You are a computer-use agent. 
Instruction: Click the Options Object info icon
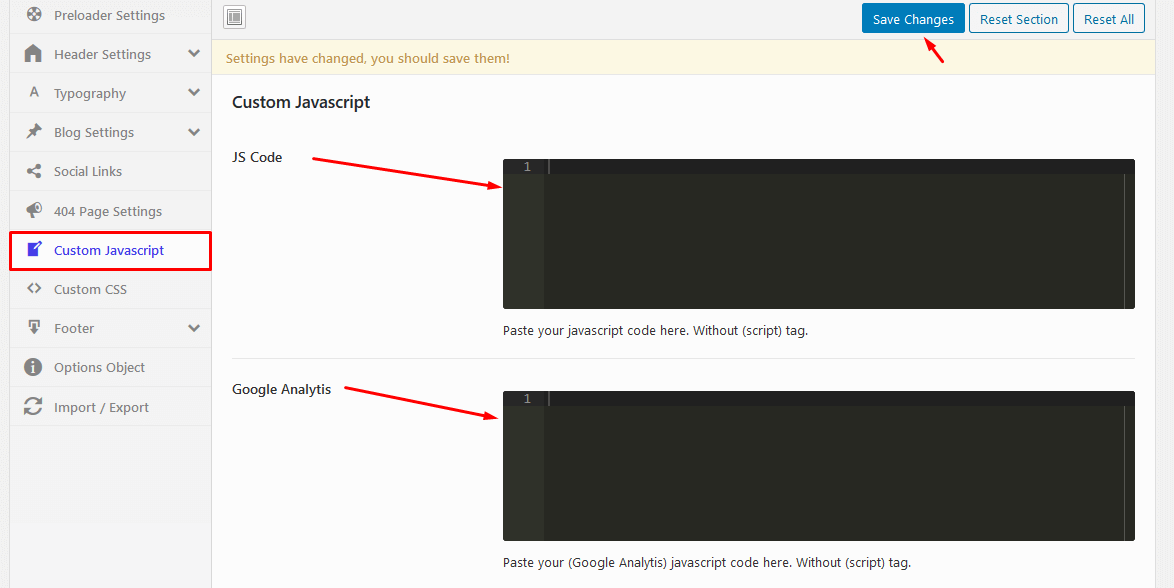click(x=34, y=367)
